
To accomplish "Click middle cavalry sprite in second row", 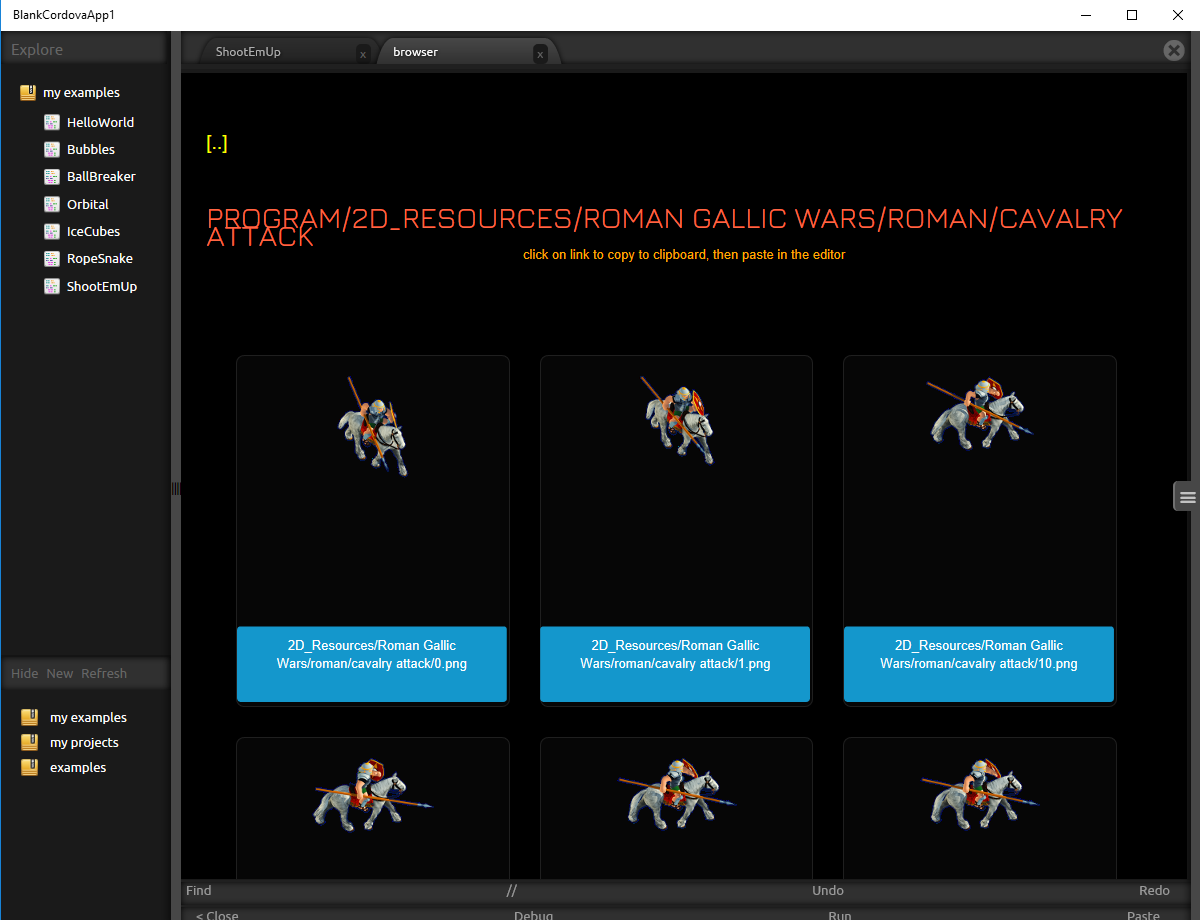I will click(677, 794).
